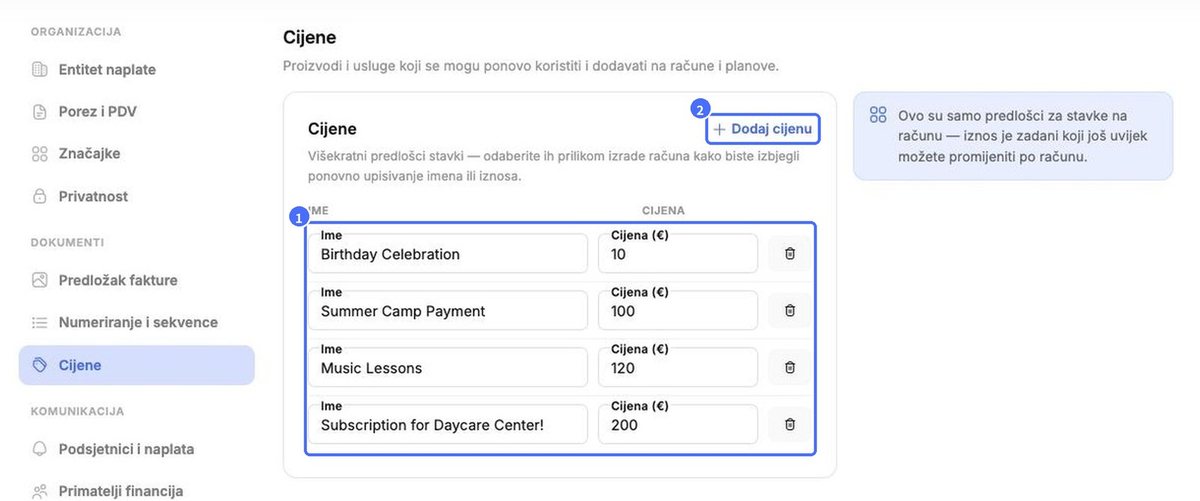Delete Subscription for Daycare Center row
Image resolution: width=1200 pixels, height=501 pixels.
point(789,425)
